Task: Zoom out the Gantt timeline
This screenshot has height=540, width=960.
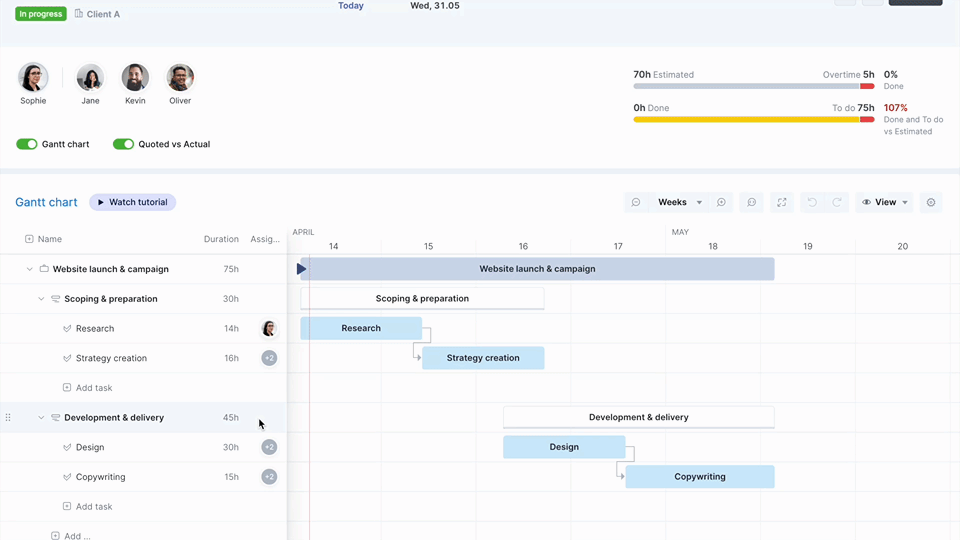Action: pos(636,202)
